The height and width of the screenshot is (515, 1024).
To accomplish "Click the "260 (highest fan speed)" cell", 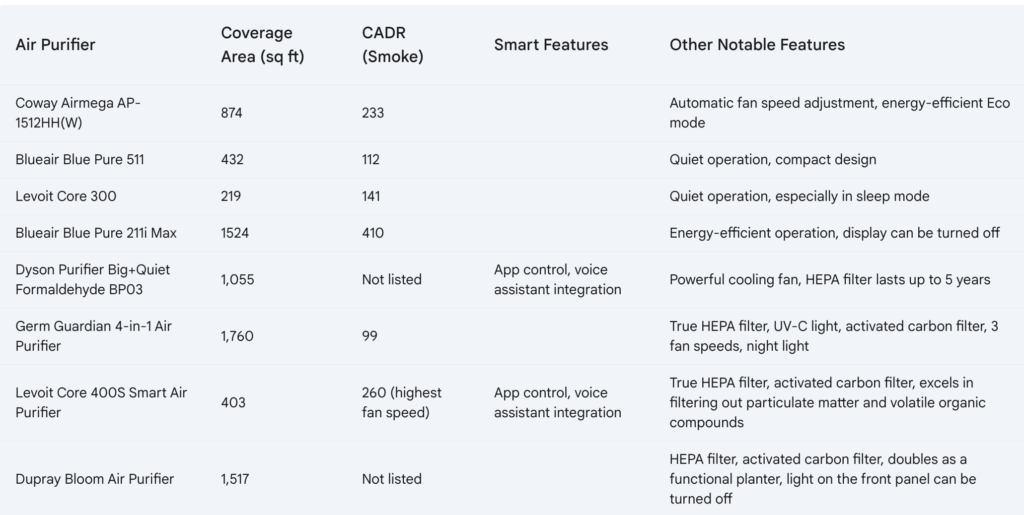I will [401, 402].
